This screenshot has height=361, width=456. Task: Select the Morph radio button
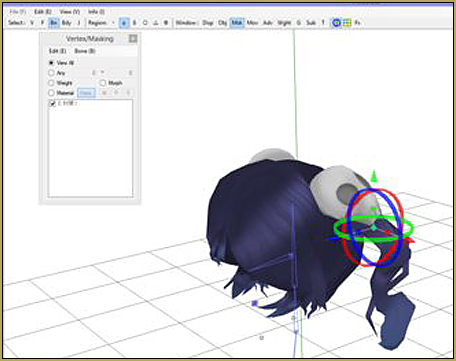tap(103, 83)
